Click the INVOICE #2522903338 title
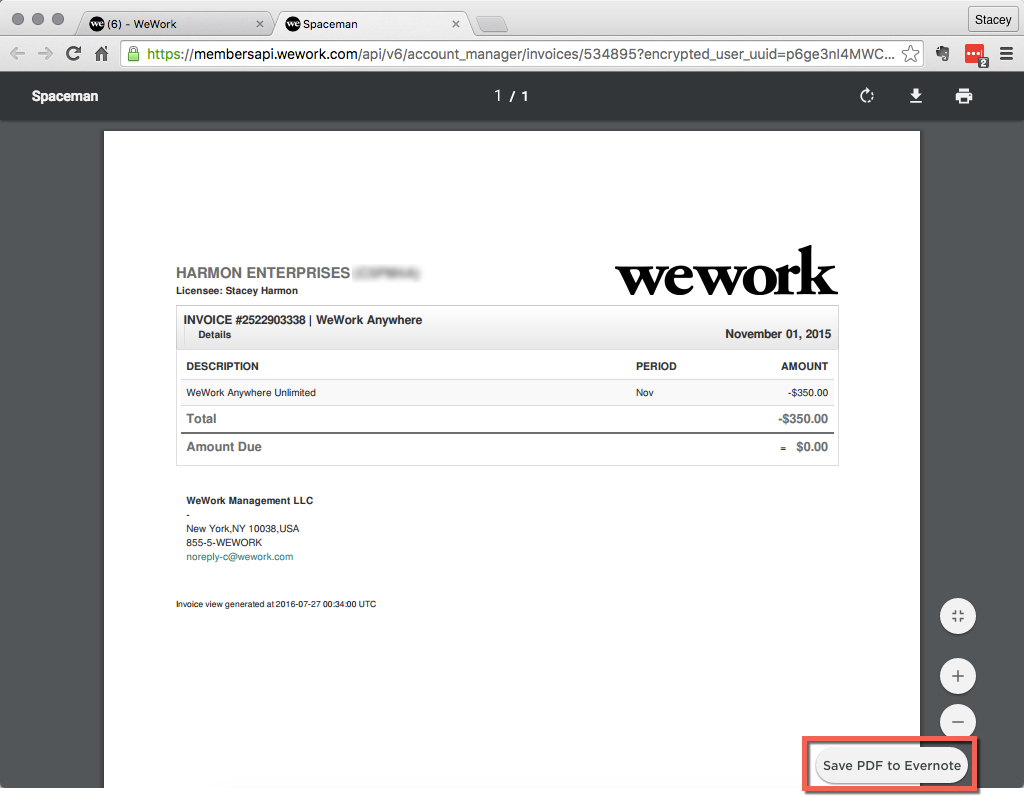Screen dimensions: 1027x797 pos(303,320)
